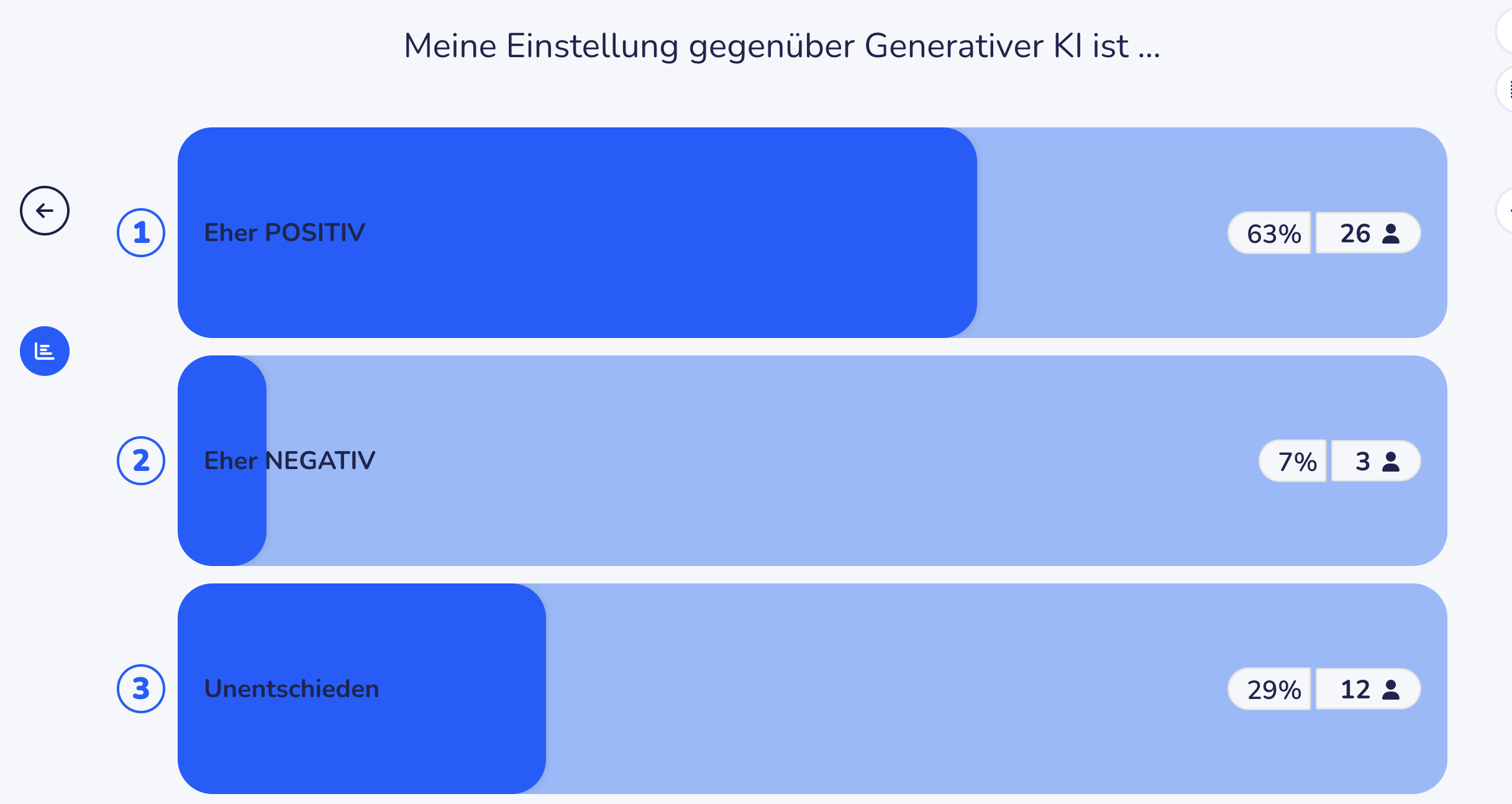Image resolution: width=1512 pixels, height=804 pixels.
Task: Choose the Eher POSITIV answer label
Action: coord(285,232)
